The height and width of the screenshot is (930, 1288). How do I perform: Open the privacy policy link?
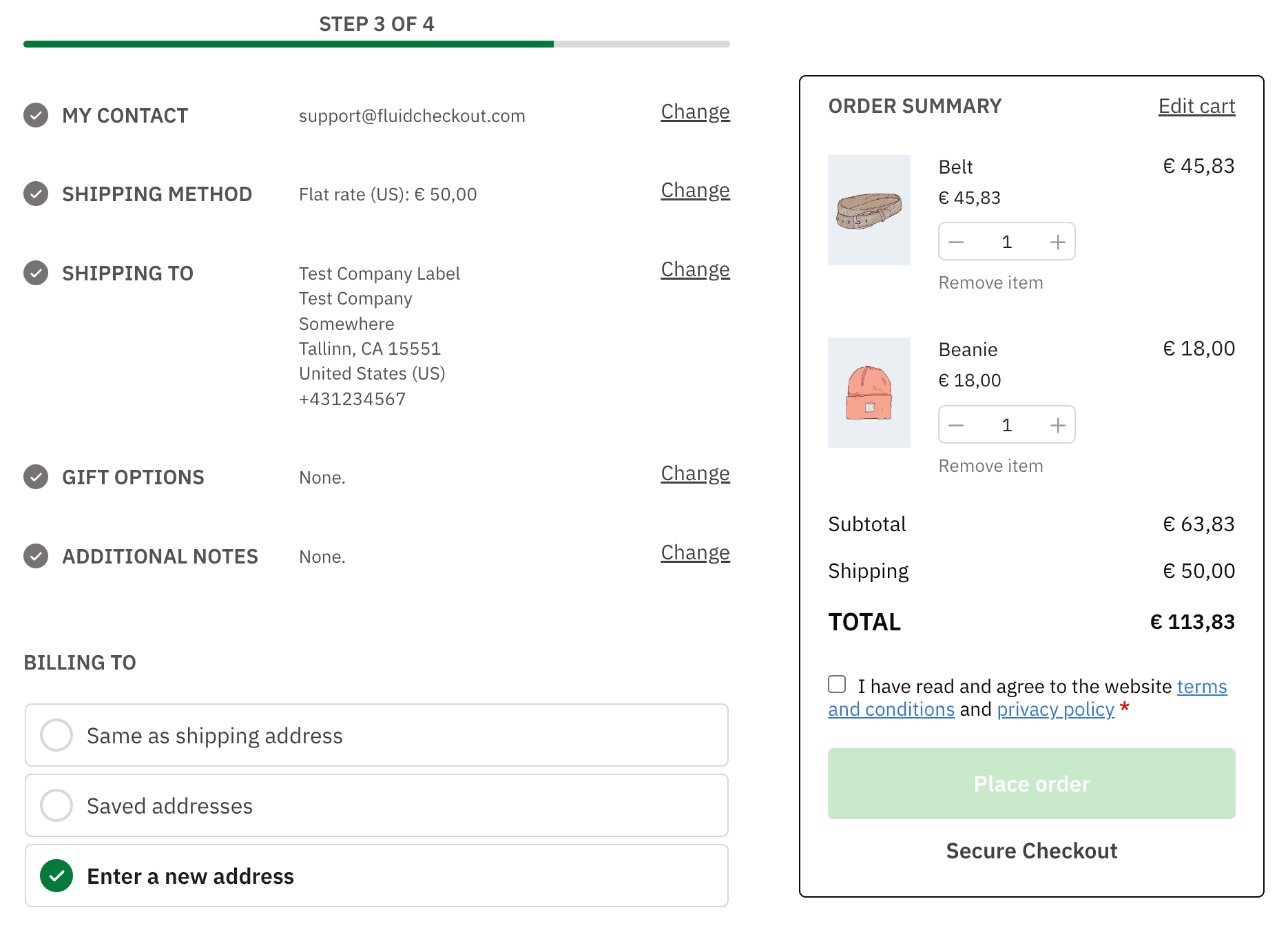point(1055,709)
